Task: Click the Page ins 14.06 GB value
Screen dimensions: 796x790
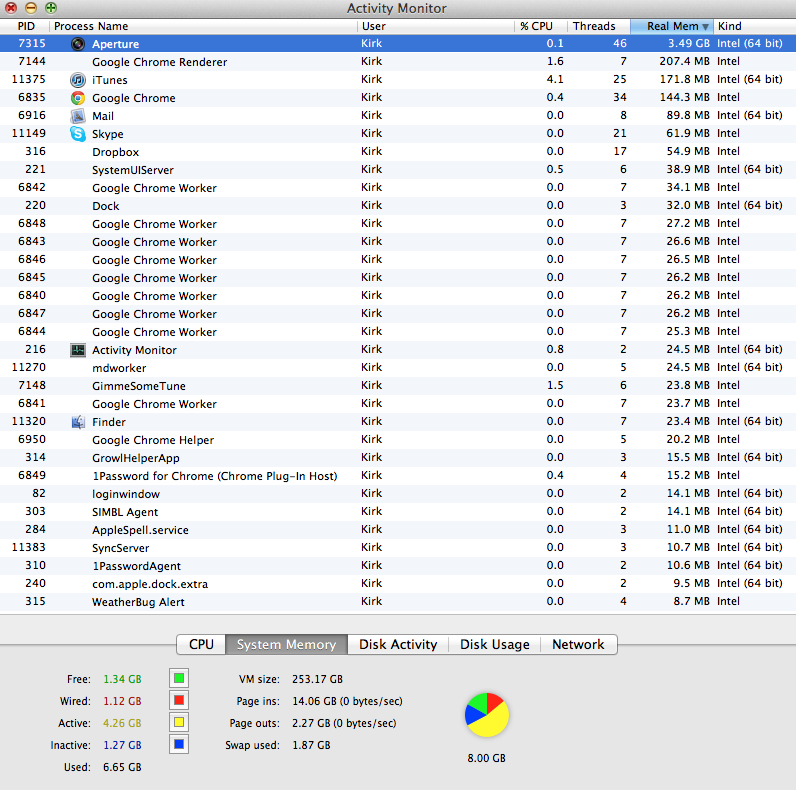Action: click(347, 701)
